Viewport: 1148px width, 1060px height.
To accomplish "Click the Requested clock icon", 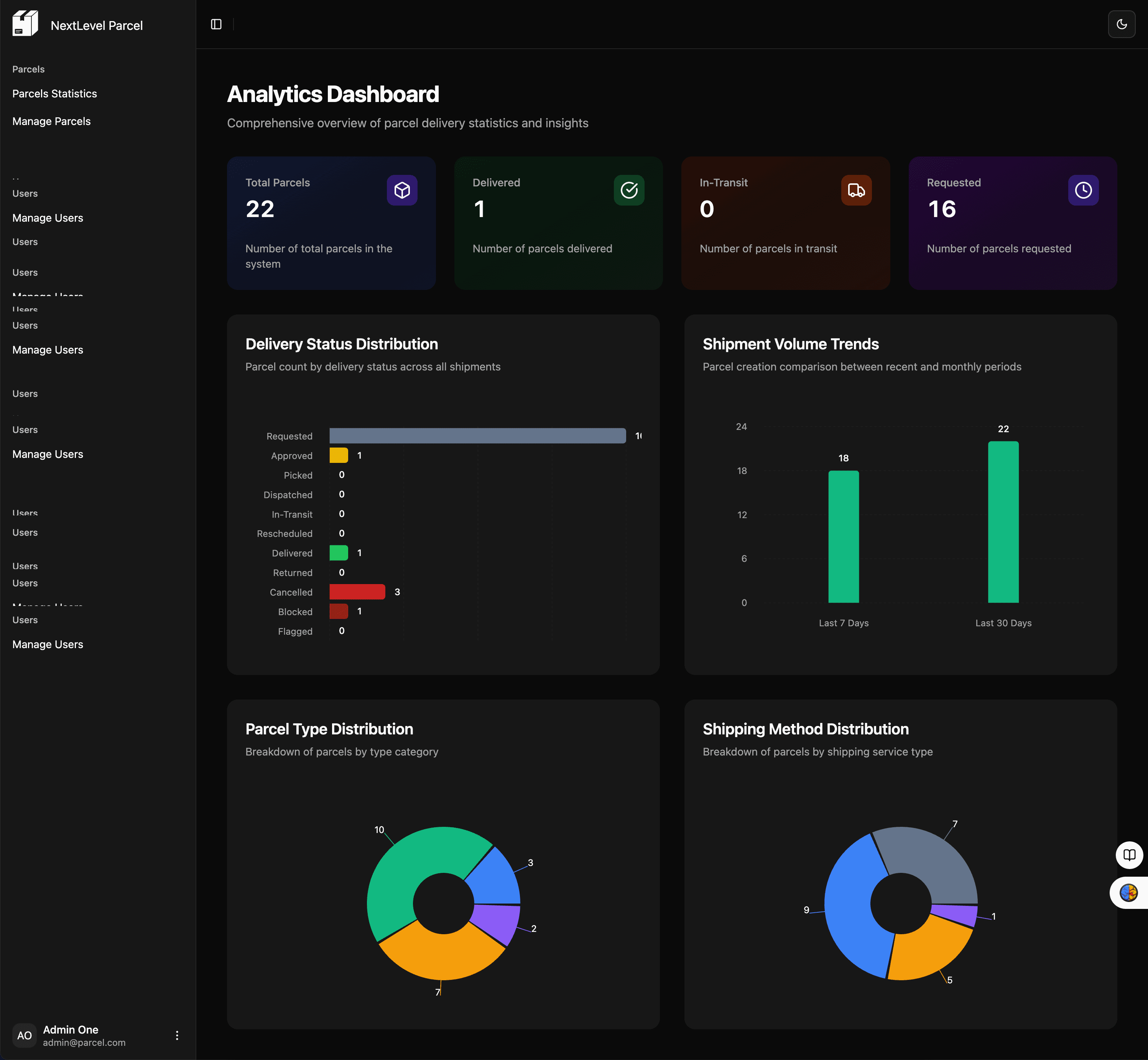I will (1083, 191).
